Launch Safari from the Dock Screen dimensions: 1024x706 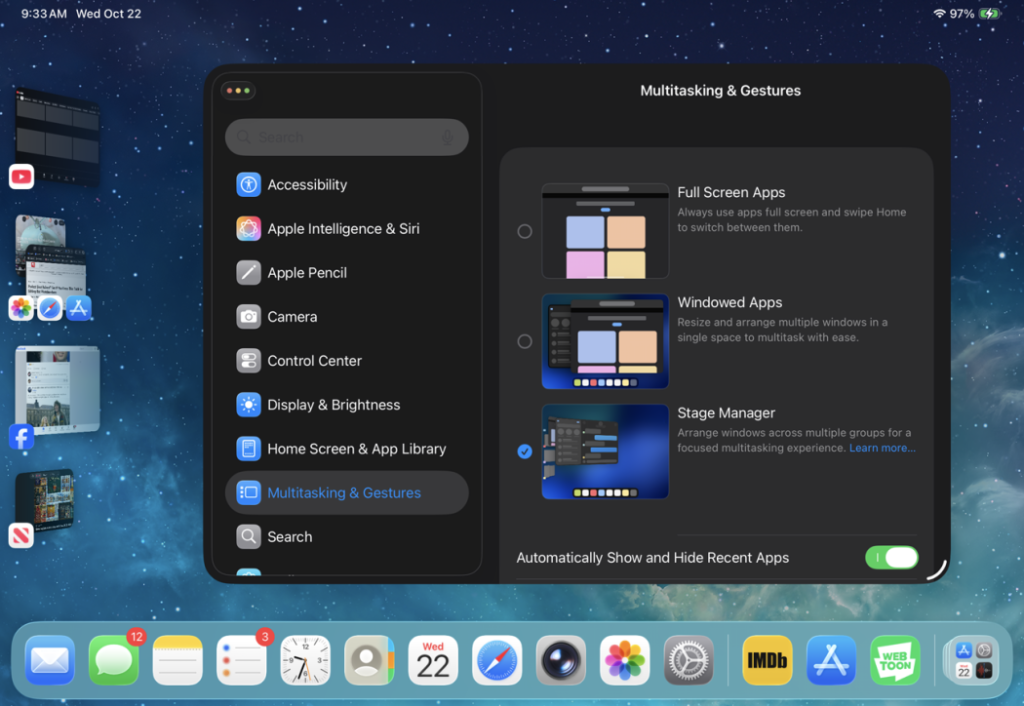tap(497, 660)
